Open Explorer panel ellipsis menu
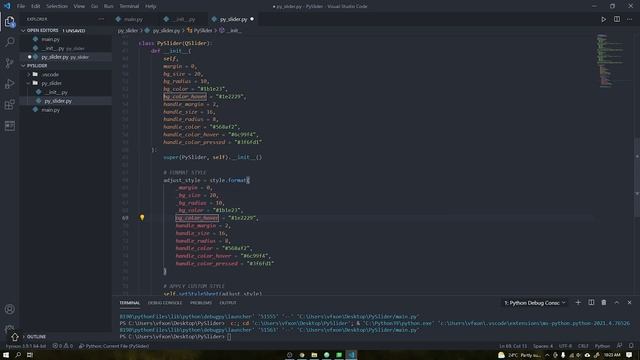 coord(101,19)
